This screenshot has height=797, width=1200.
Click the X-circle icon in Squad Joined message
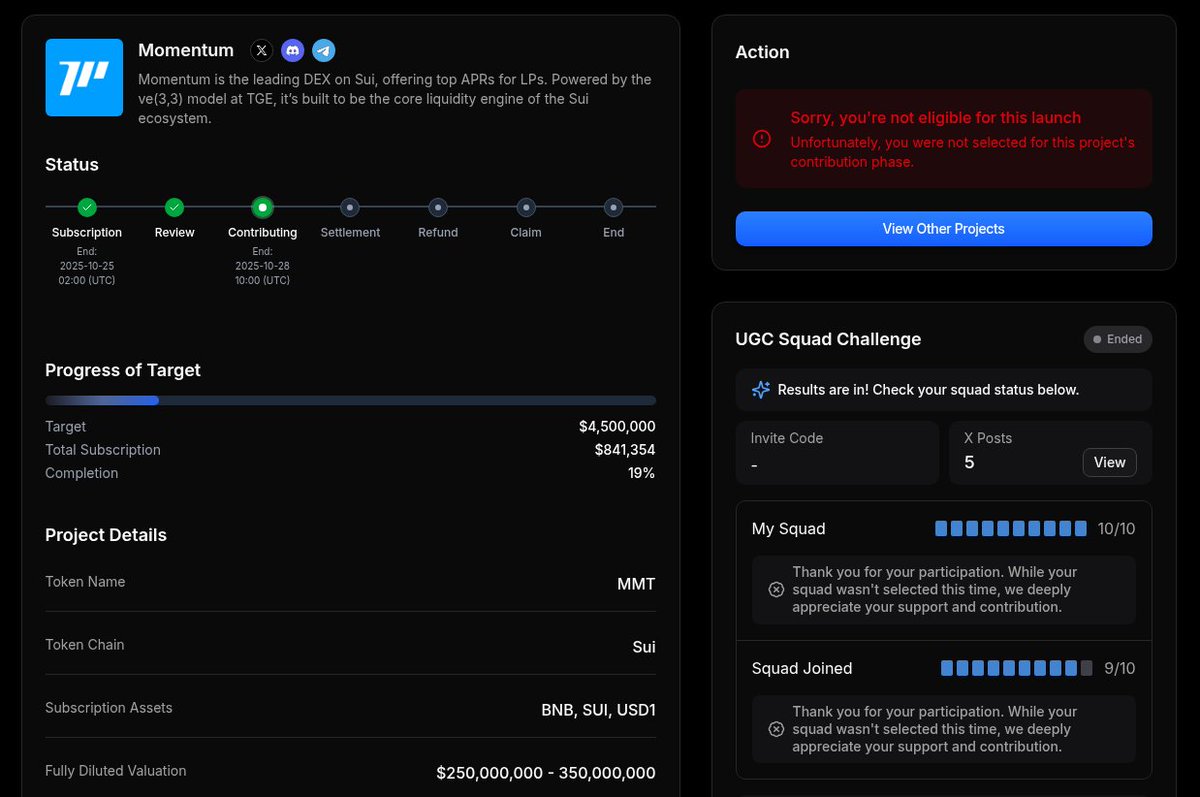click(776, 729)
